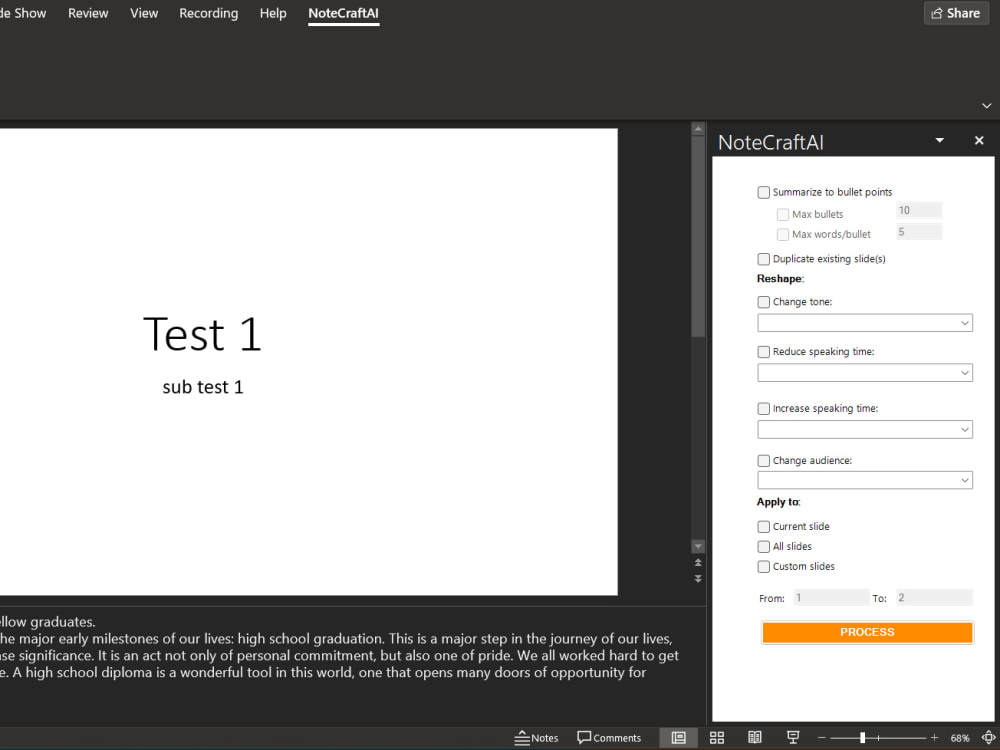This screenshot has height=750, width=1000.
Task: Switch to Slide Sorter view icon
Action: [717, 738]
